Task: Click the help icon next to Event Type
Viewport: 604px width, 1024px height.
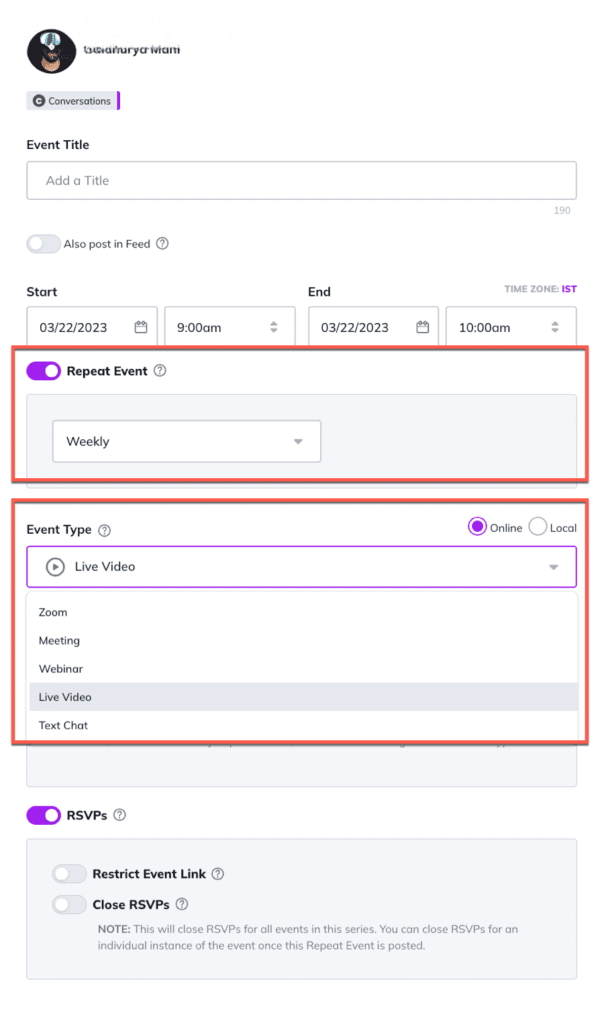Action: (x=104, y=531)
